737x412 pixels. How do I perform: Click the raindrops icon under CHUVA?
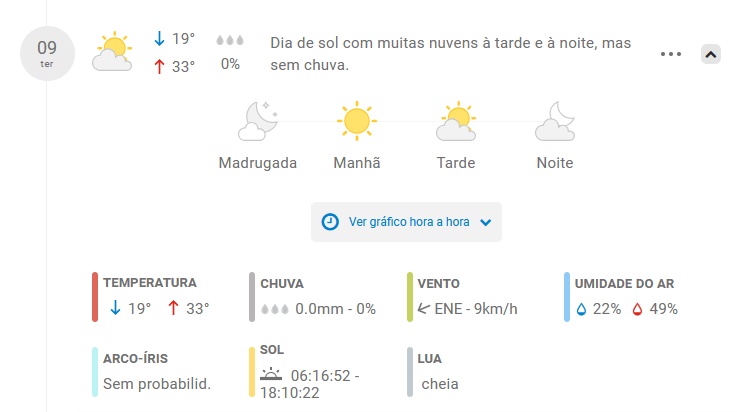tap(275, 309)
